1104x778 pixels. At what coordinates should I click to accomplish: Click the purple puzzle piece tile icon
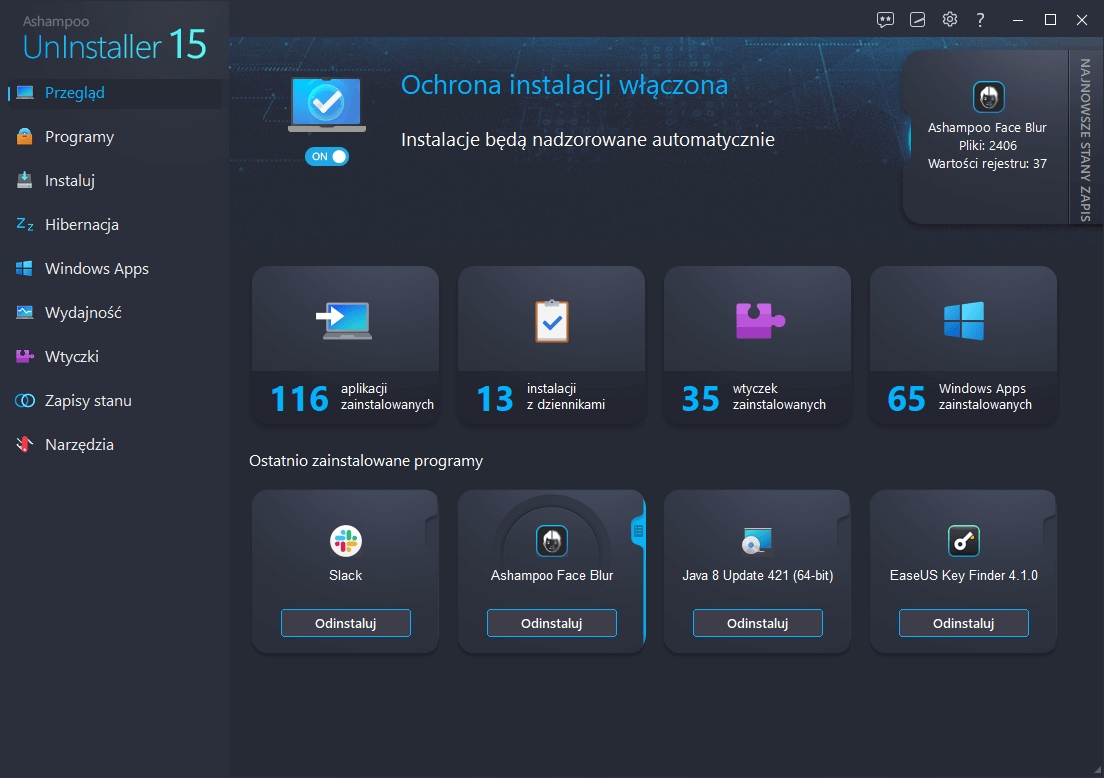760,320
